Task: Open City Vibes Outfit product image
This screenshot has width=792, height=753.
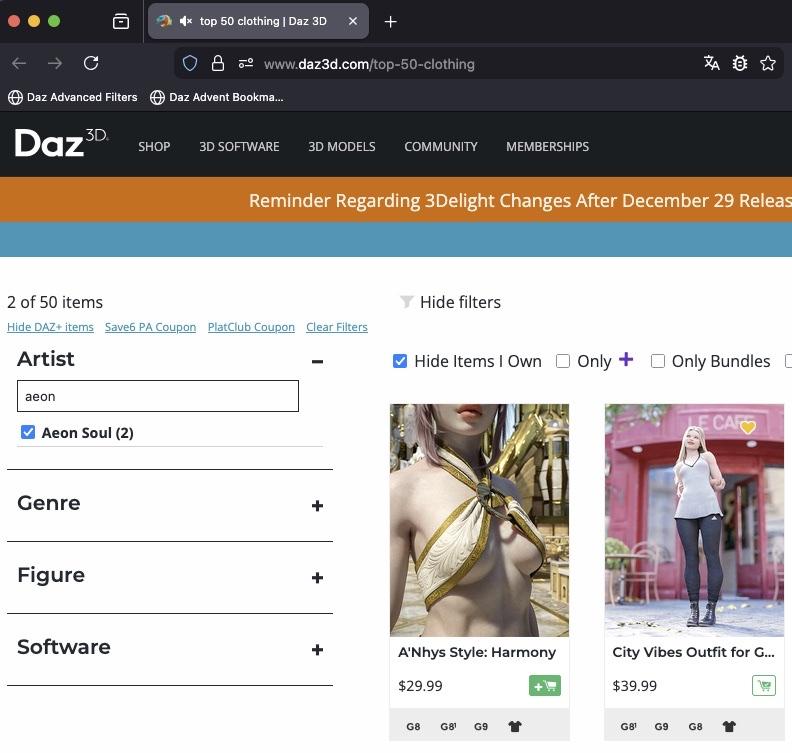Action: [695, 520]
